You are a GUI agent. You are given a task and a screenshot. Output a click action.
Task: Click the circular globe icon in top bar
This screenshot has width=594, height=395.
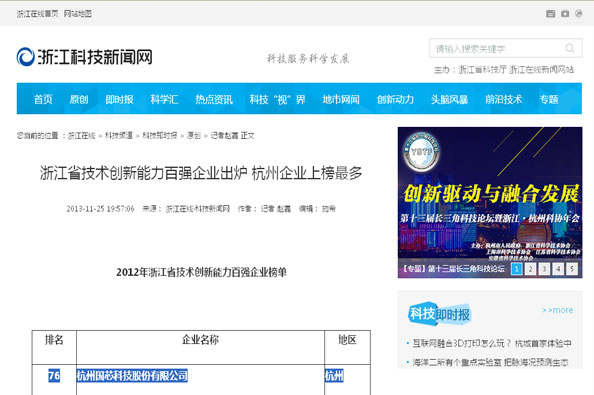pyautogui.click(x=578, y=14)
